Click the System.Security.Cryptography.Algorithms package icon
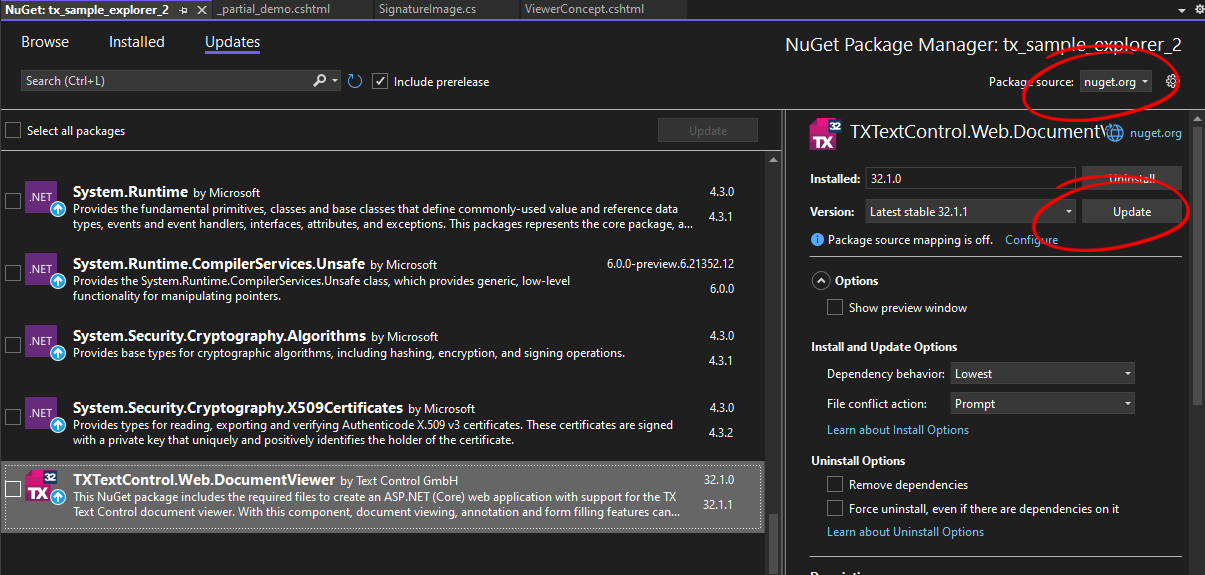Screen dimensions: 1205x575 click(x=43, y=344)
